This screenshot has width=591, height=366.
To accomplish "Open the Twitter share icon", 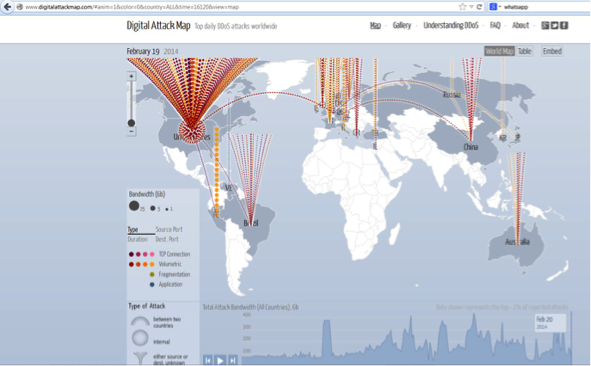I will [x=554, y=25].
